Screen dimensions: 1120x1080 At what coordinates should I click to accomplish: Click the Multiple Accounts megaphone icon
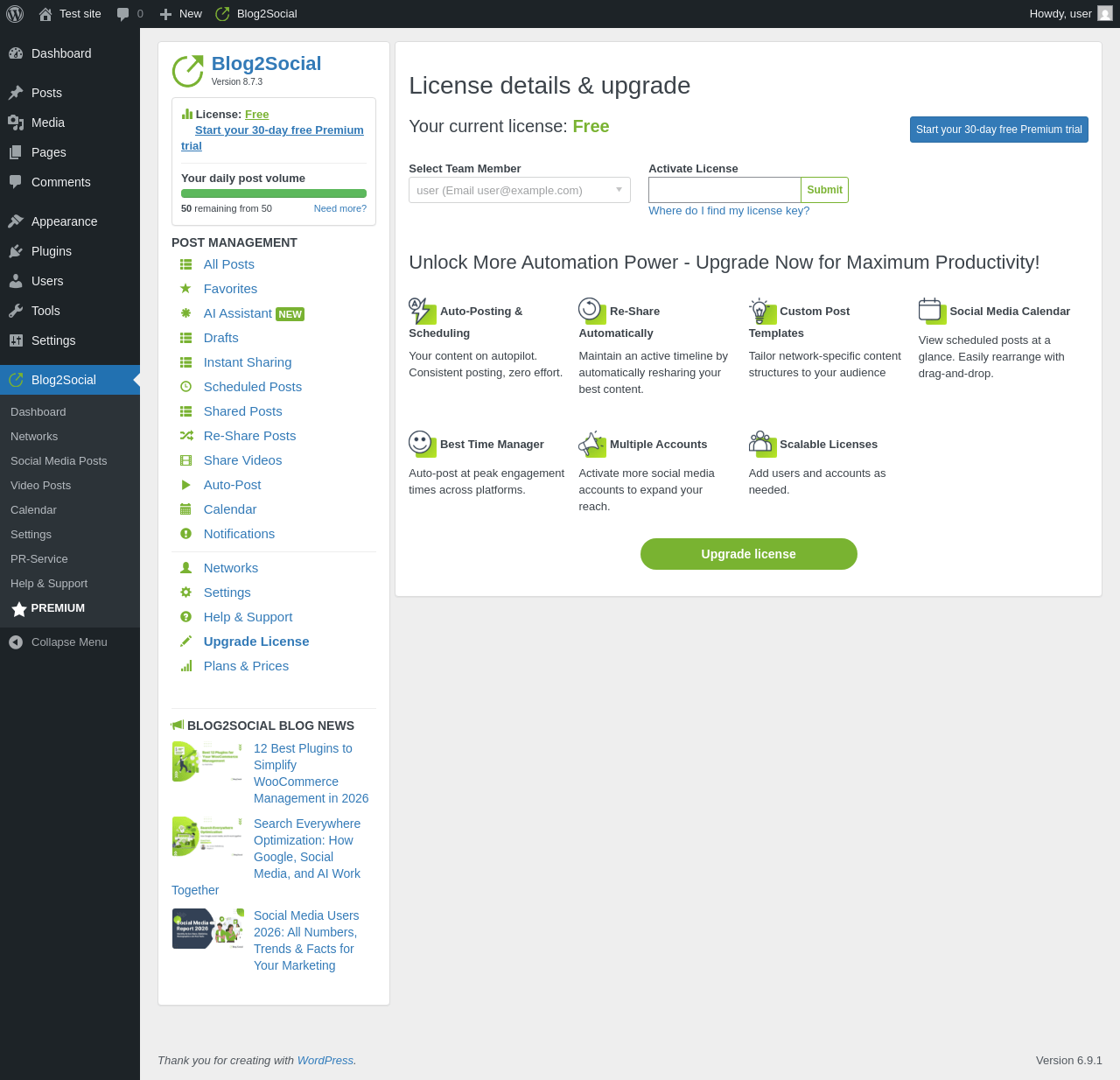point(592,444)
